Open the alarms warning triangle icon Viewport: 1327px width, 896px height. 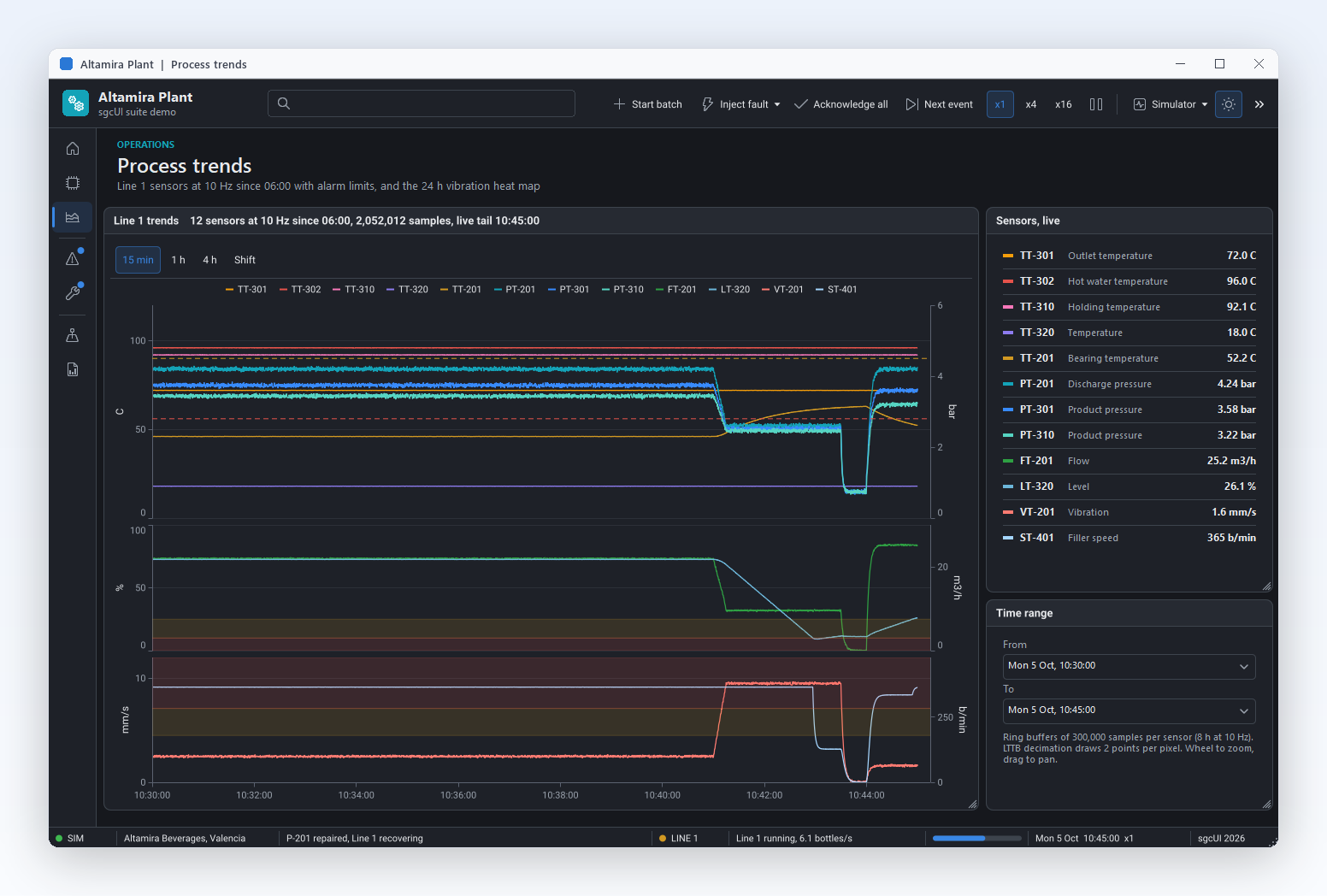click(x=73, y=259)
